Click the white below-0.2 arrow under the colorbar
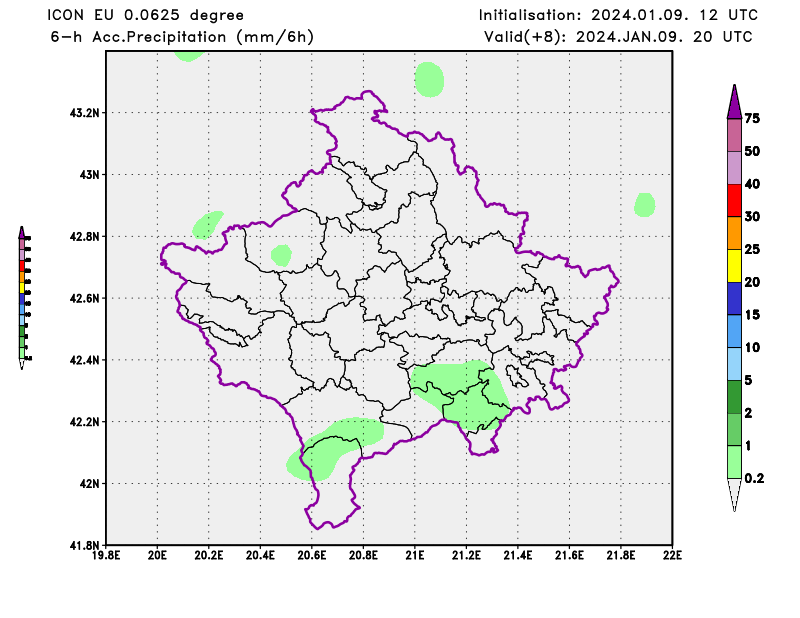This screenshot has height=618, width=800. pos(734,495)
